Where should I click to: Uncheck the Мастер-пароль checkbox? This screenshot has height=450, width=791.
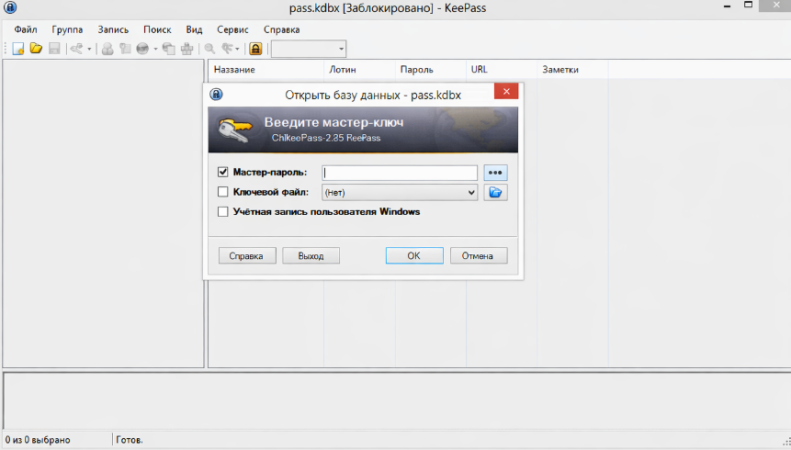pyautogui.click(x=223, y=173)
